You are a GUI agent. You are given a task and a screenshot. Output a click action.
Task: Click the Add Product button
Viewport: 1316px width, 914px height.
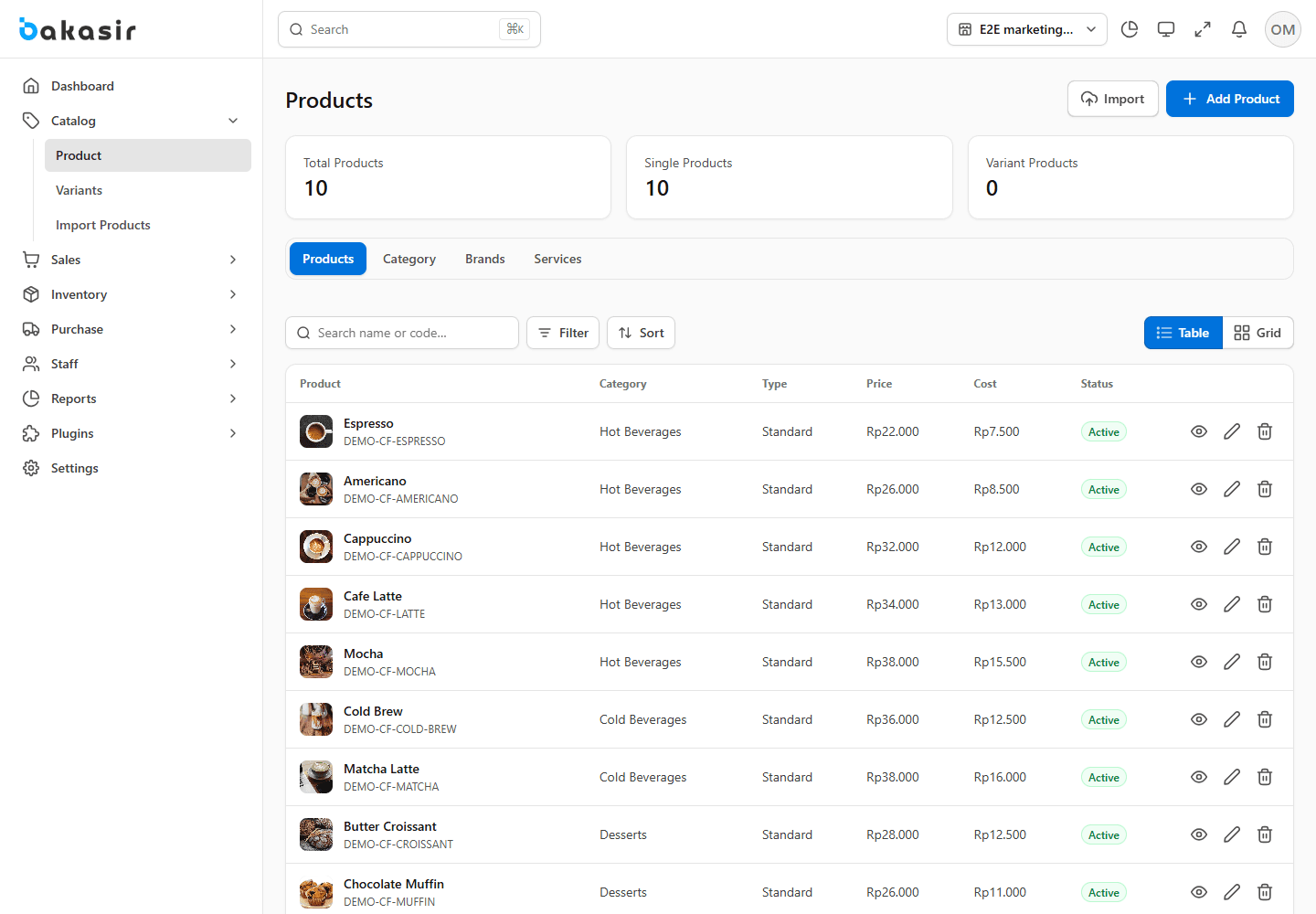coord(1230,99)
